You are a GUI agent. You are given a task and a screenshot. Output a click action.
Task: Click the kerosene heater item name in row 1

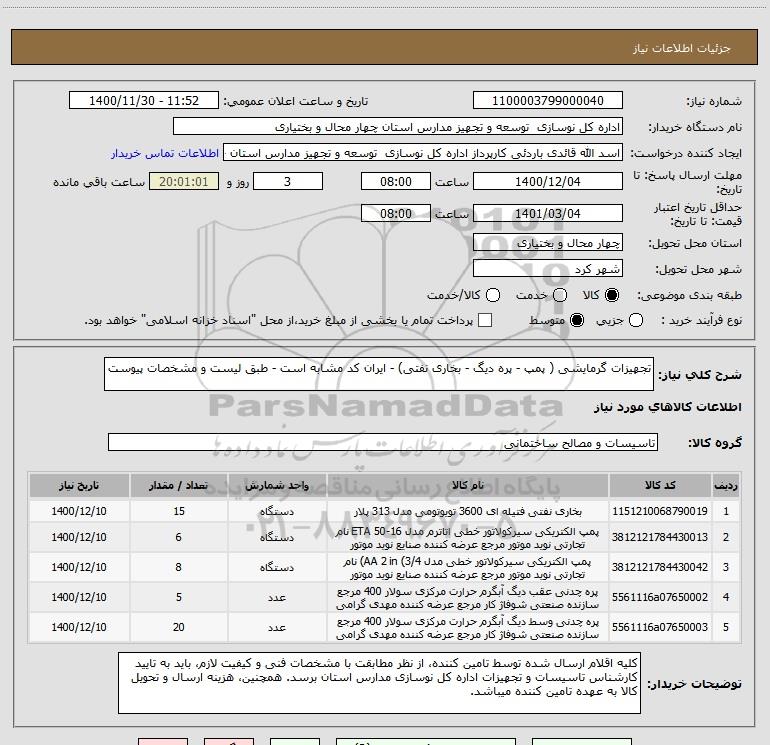(468, 511)
